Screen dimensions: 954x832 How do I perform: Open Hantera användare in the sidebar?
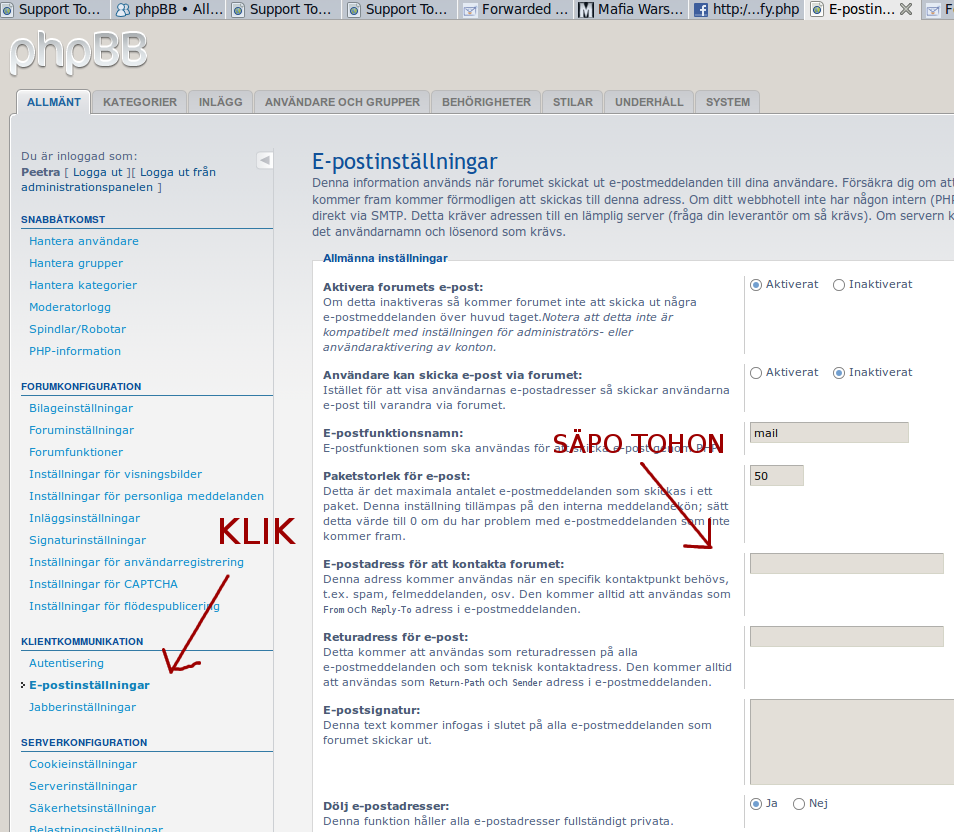[84, 241]
